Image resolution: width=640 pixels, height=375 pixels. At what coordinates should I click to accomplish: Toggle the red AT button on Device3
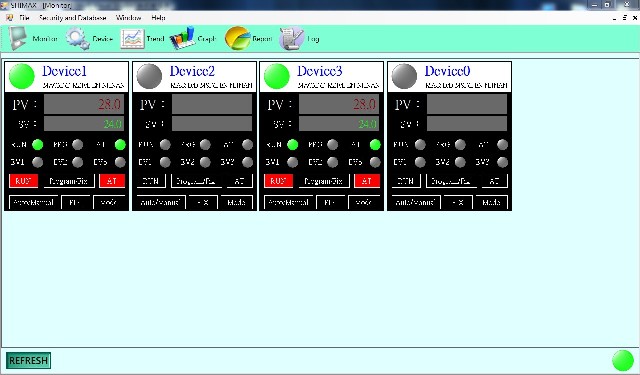[x=367, y=181]
